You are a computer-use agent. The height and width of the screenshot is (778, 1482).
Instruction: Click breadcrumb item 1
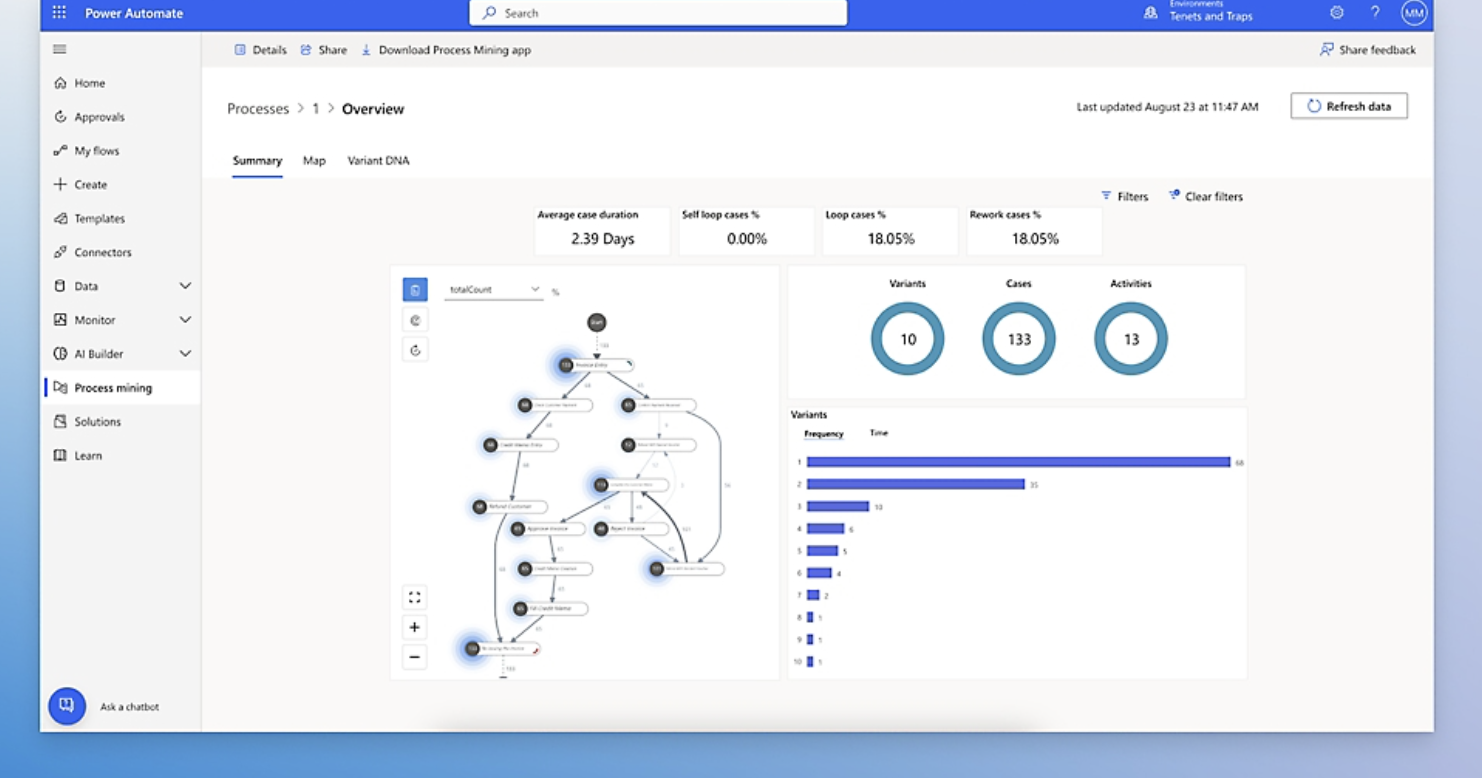coord(316,109)
